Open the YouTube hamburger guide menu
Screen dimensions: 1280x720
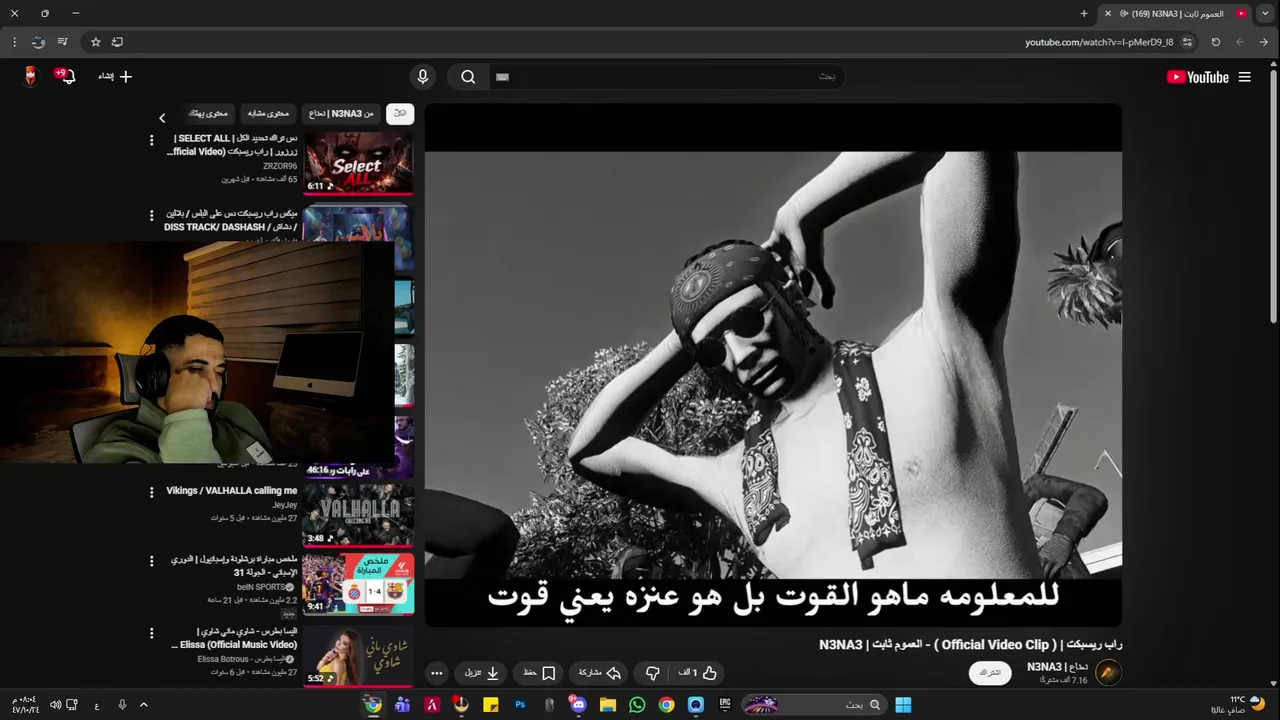tap(1244, 77)
